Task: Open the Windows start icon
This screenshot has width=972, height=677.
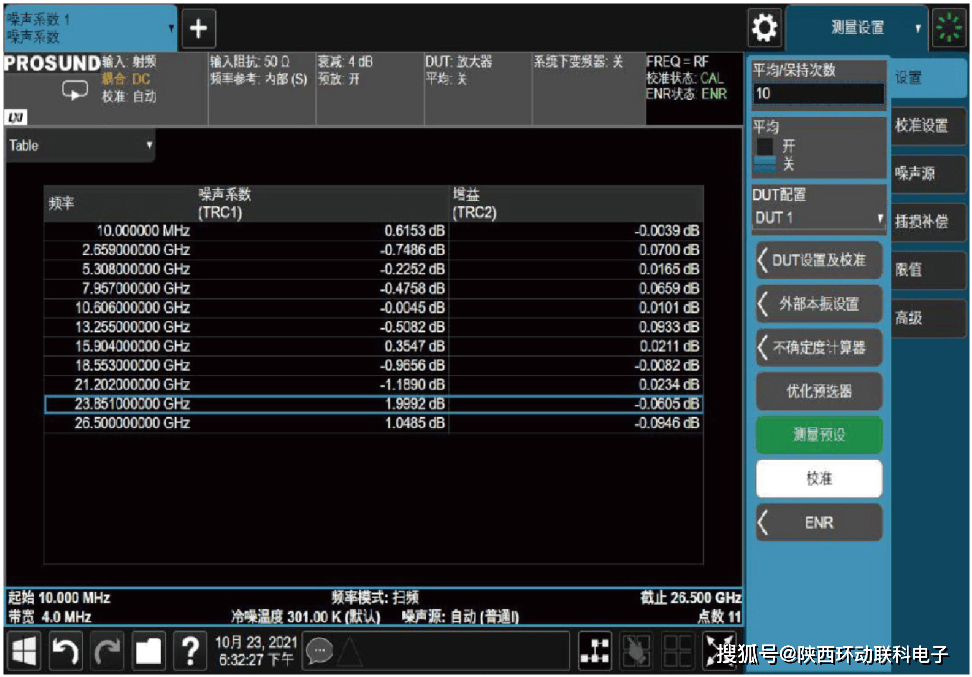Action: click(x=25, y=651)
